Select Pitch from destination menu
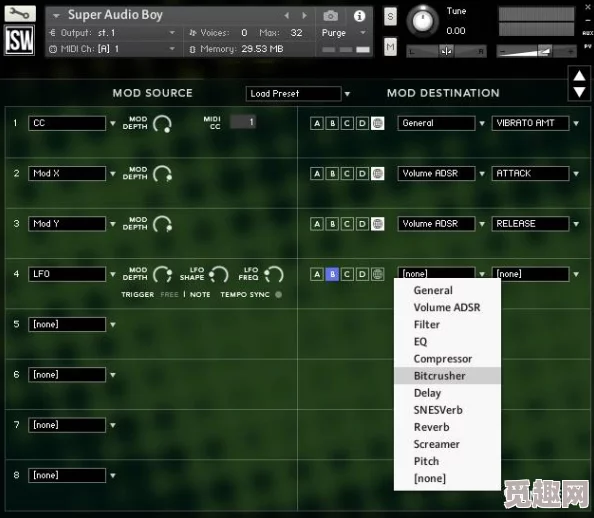 [447, 461]
